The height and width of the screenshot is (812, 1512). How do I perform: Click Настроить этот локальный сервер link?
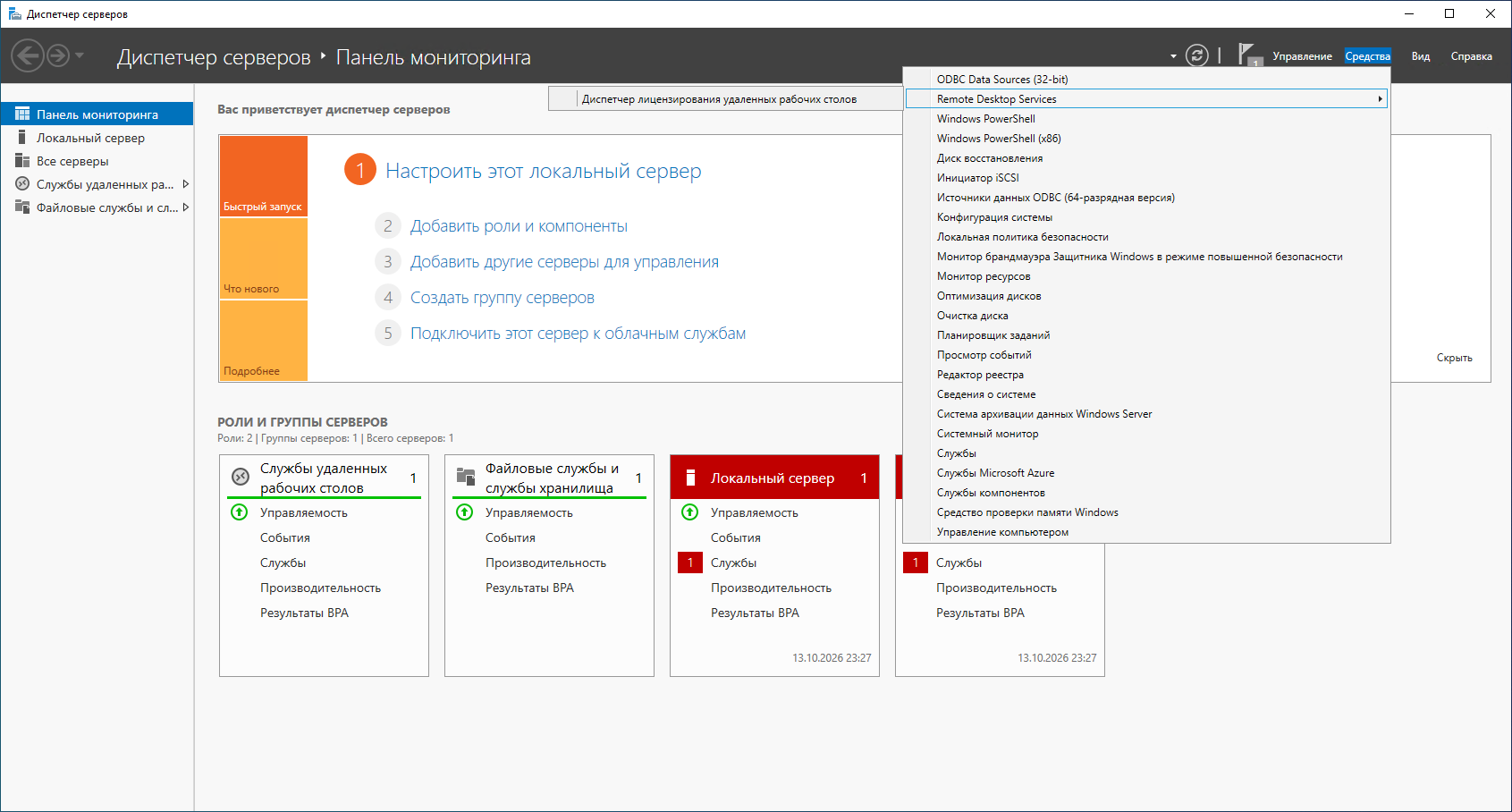tap(543, 171)
